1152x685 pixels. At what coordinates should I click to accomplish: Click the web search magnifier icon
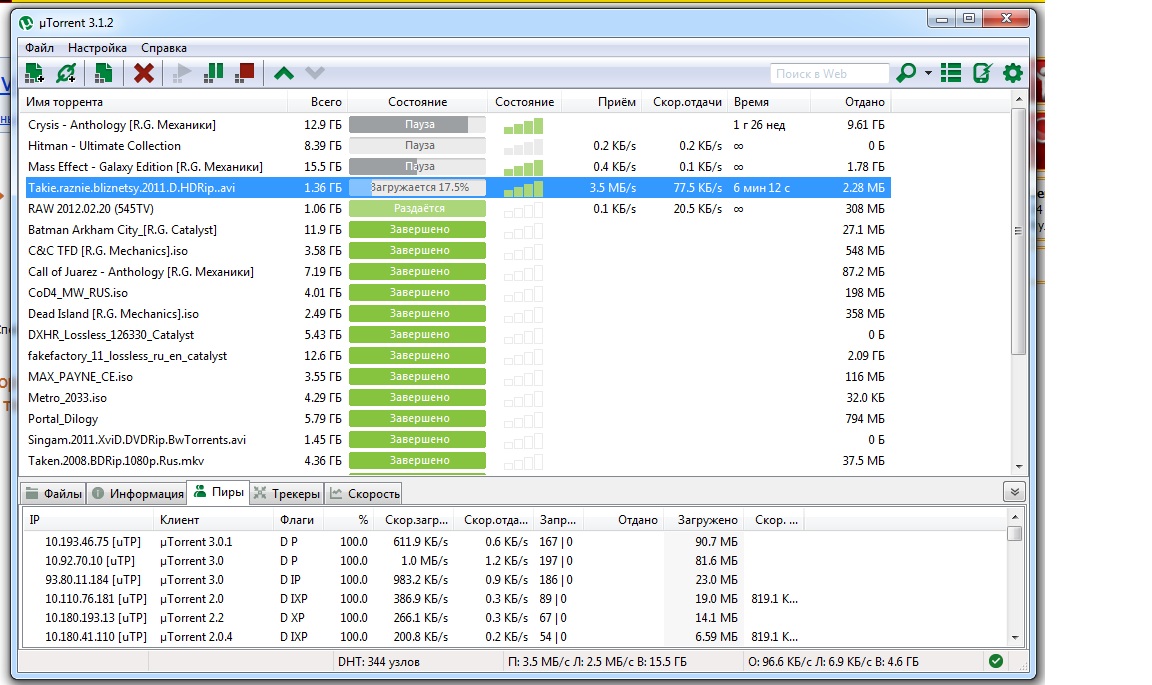pyautogui.click(x=907, y=73)
